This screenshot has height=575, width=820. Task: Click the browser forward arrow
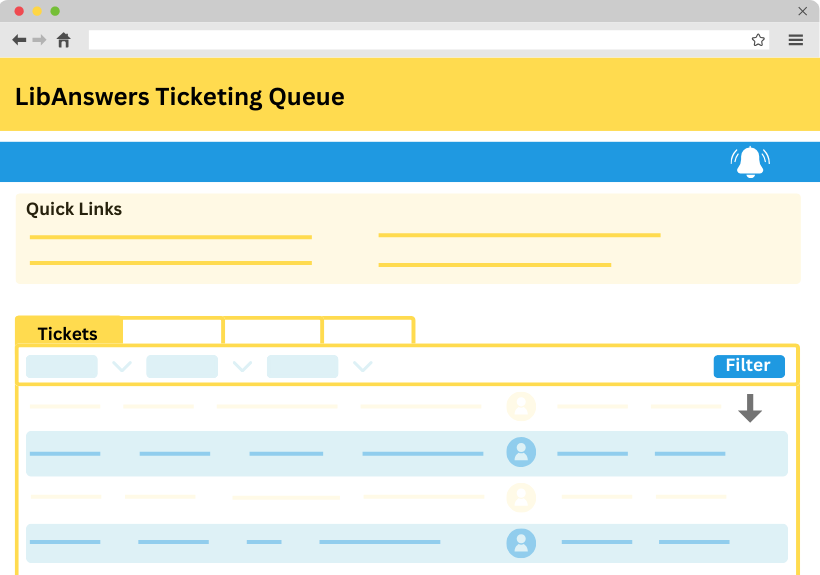40,40
